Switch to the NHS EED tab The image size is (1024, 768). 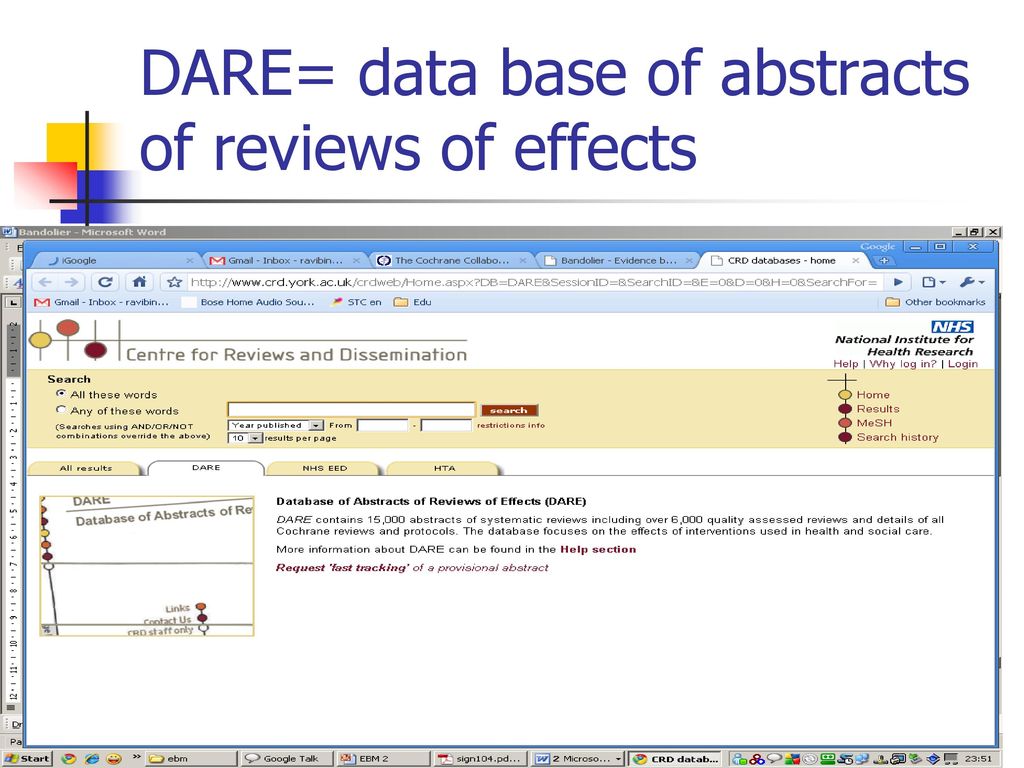(325, 468)
